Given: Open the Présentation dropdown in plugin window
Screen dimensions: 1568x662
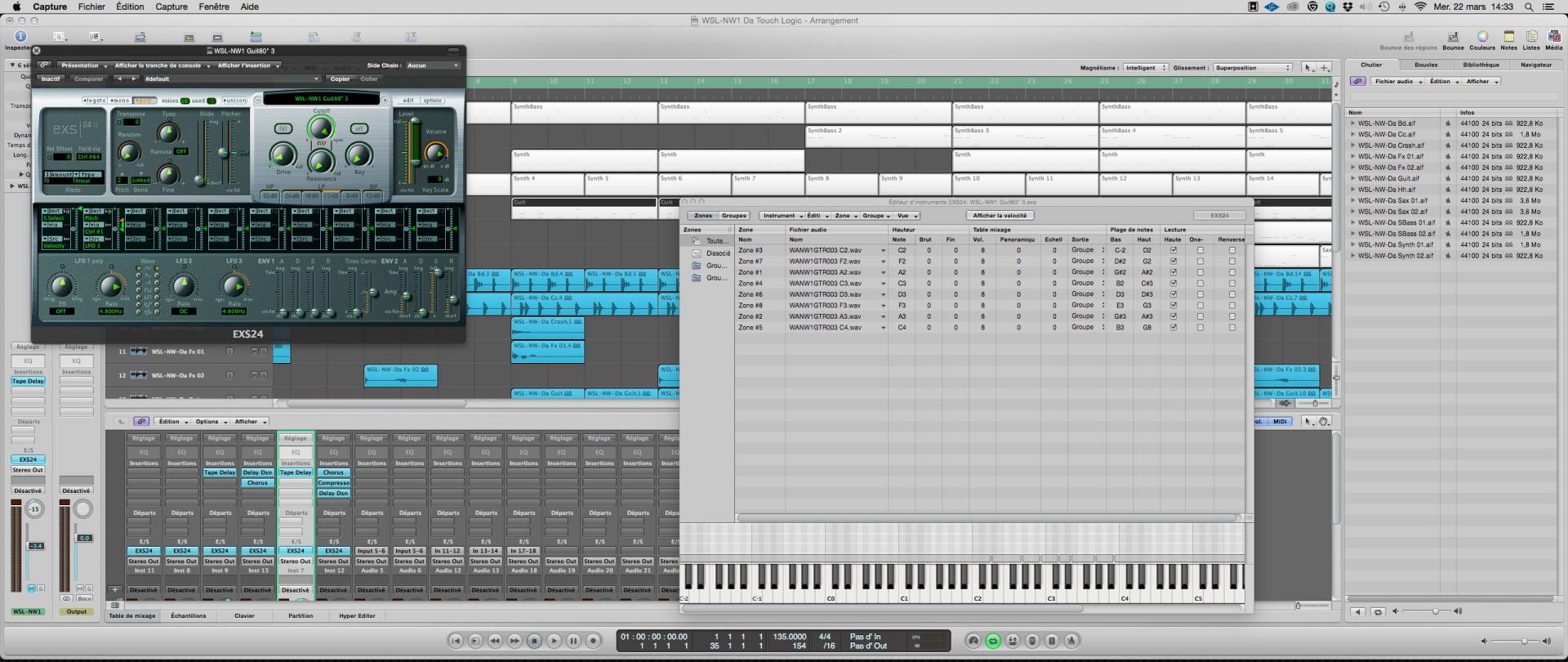Looking at the screenshot, I should 82,65.
